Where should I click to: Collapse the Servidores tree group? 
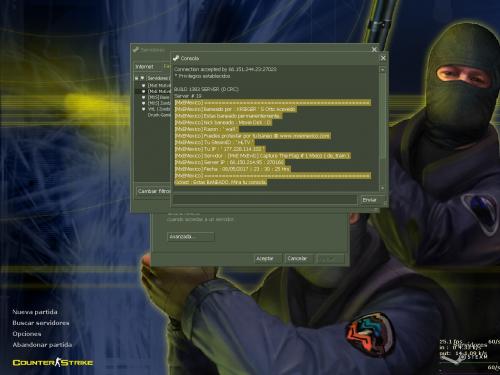coord(136,78)
